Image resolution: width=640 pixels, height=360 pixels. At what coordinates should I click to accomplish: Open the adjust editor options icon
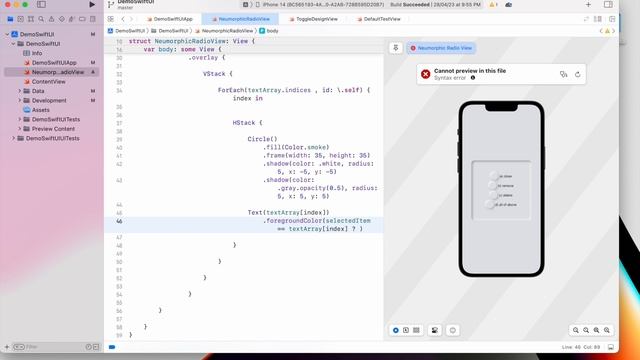598,19
